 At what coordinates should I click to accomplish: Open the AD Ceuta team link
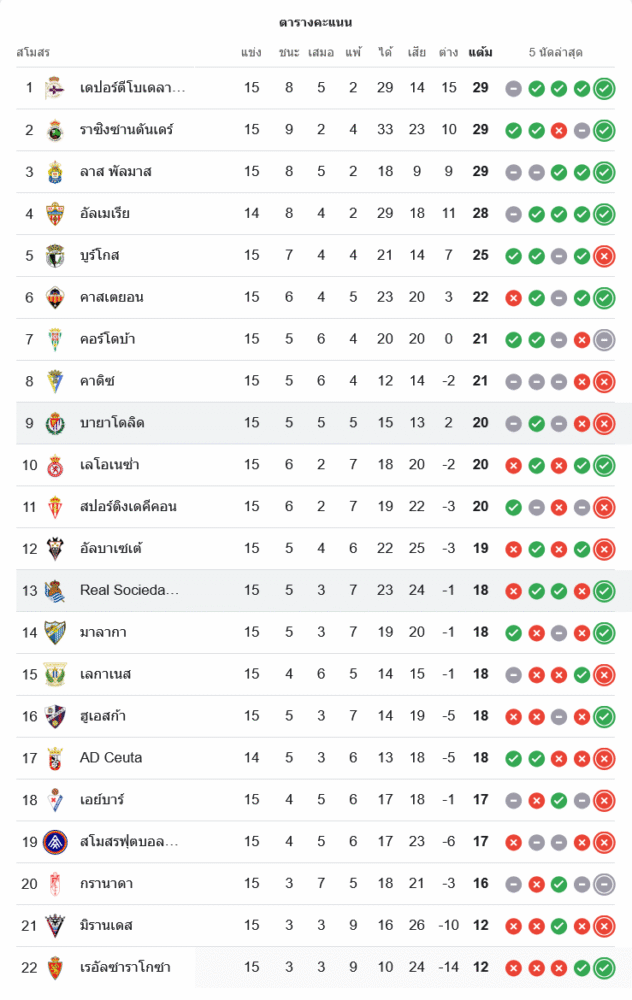click(111, 758)
